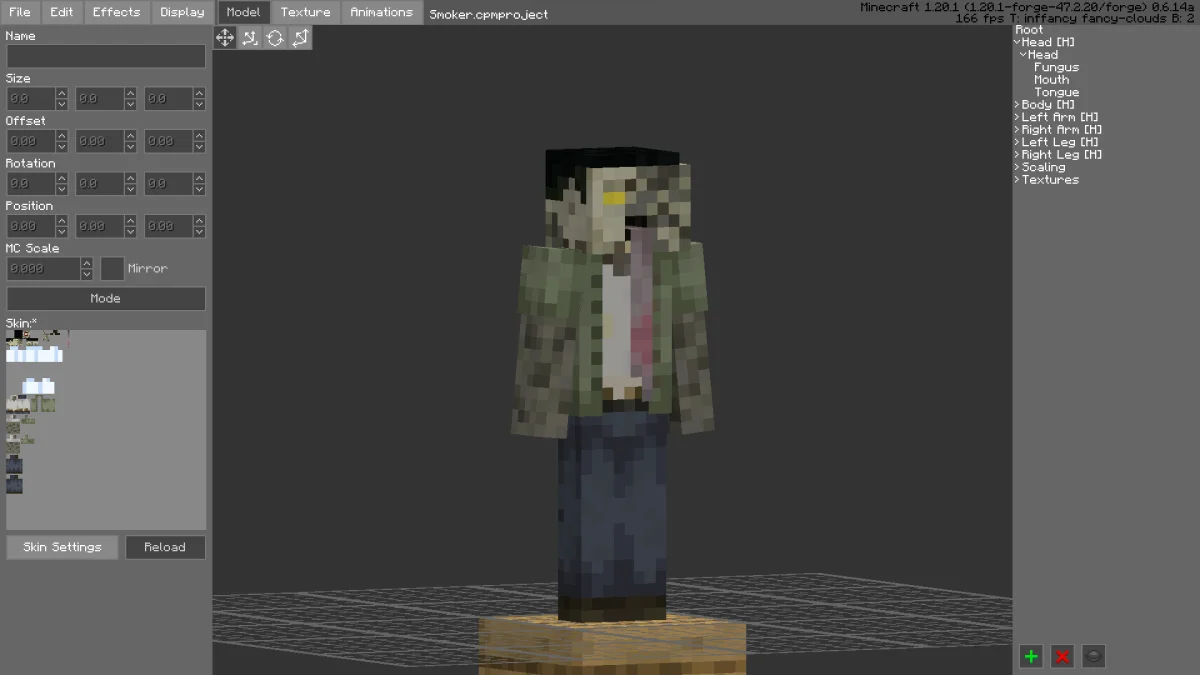Open the File menu
1200x675 pixels.
point(20,12)
